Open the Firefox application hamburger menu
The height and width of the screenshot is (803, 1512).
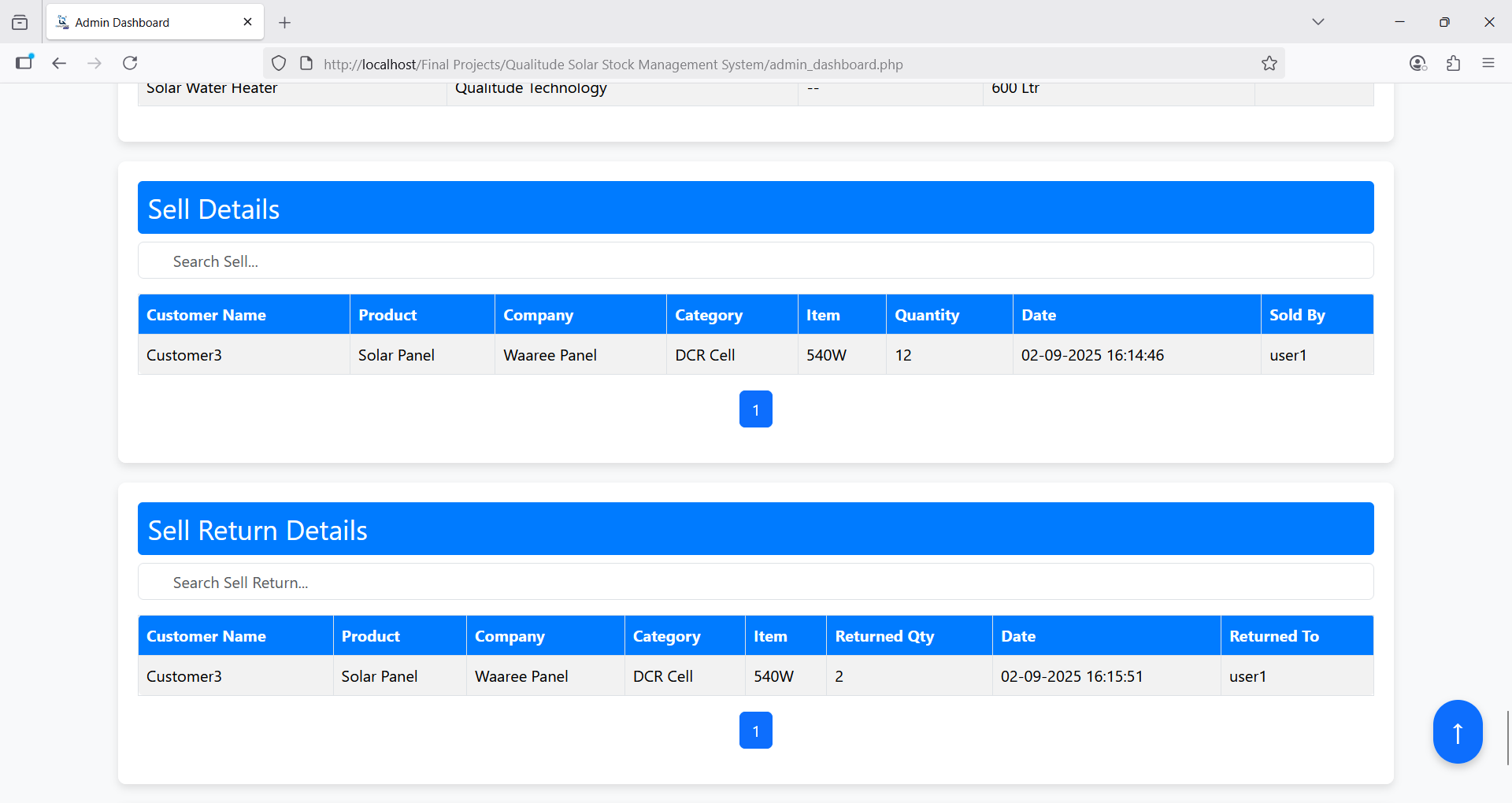1488,63
